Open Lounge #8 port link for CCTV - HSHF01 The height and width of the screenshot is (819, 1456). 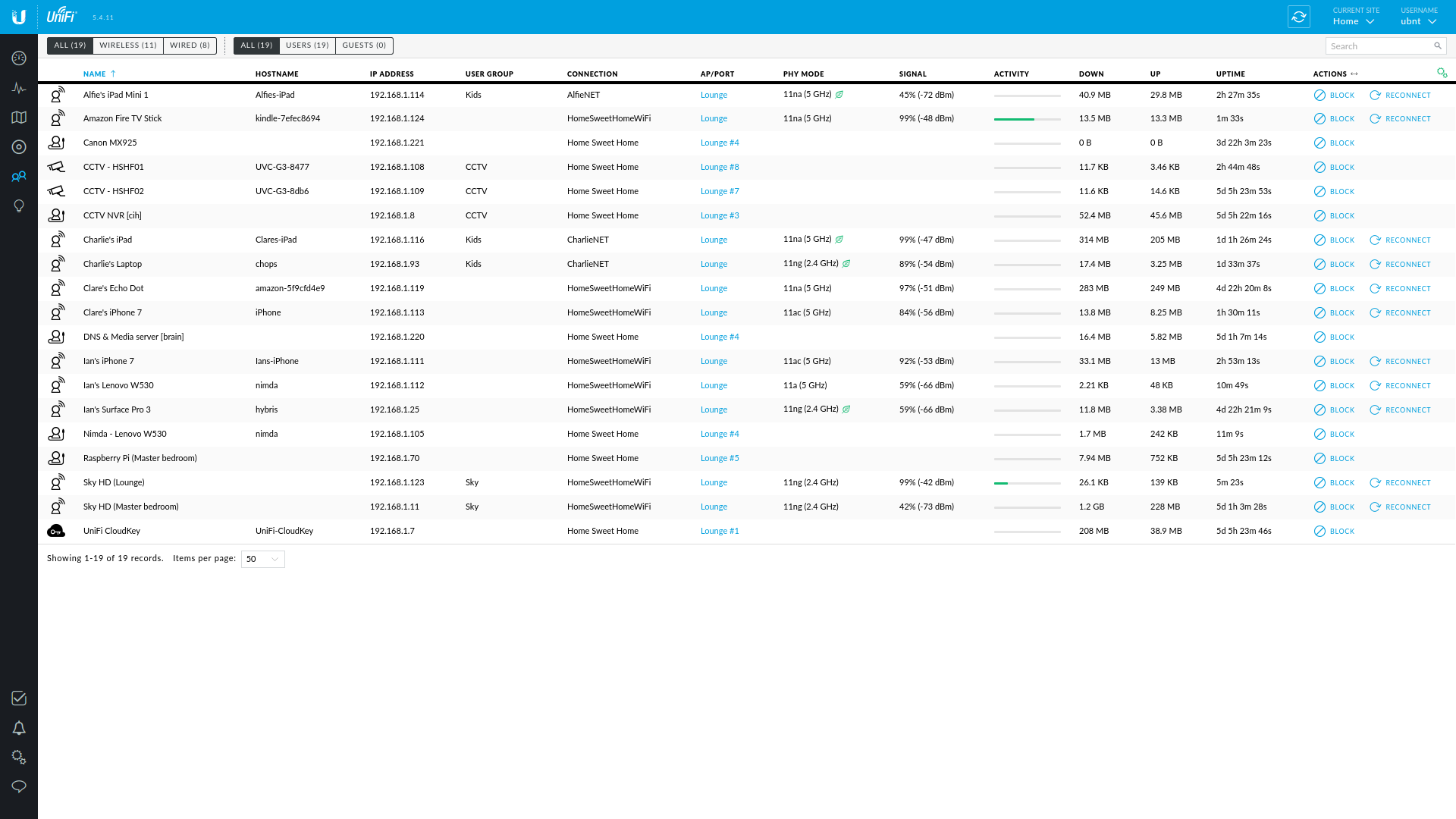tap(720, 167)
